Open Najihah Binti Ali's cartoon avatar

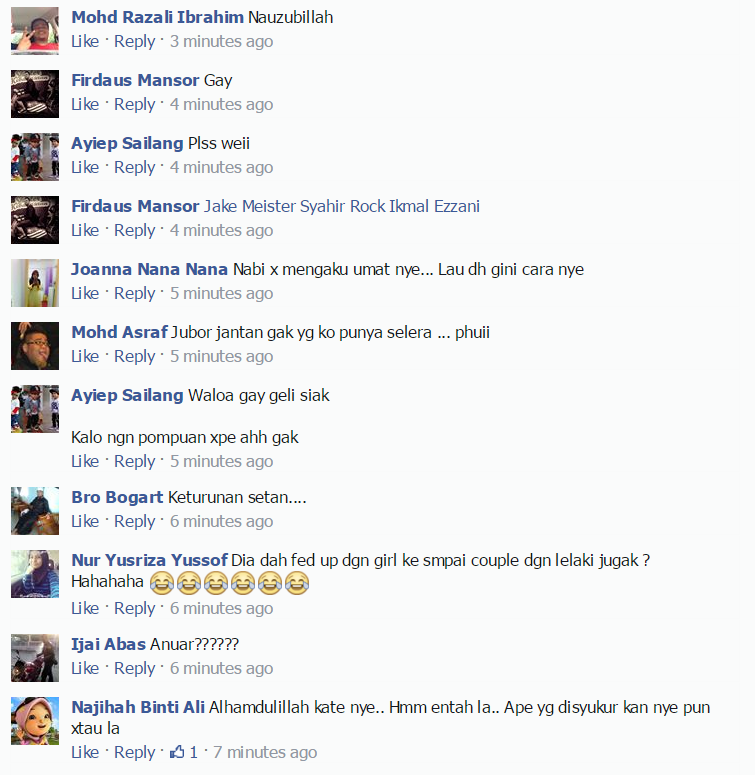click(x=35, y=721)
